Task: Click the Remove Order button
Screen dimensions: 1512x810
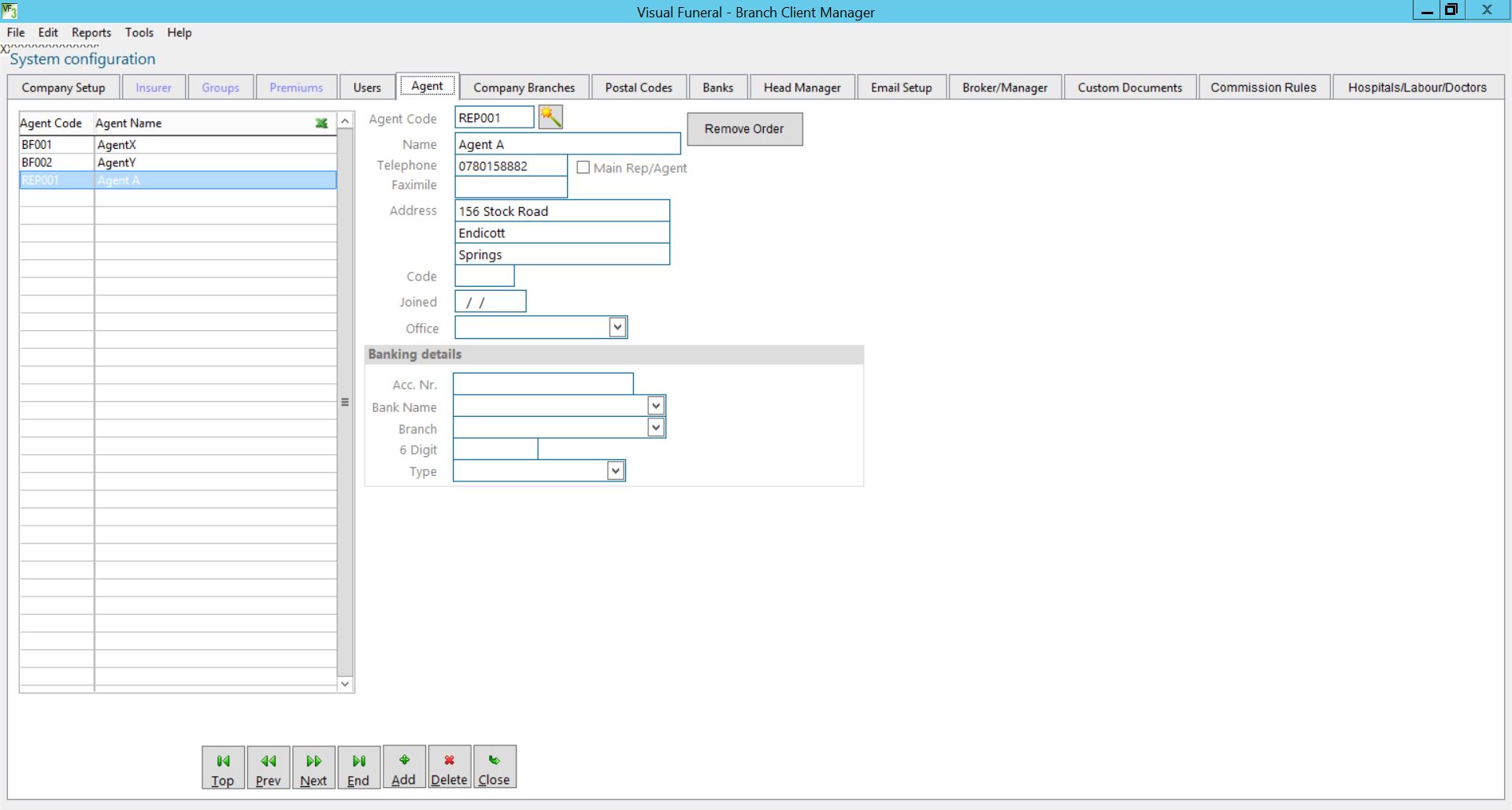Action: click(744, 129)
